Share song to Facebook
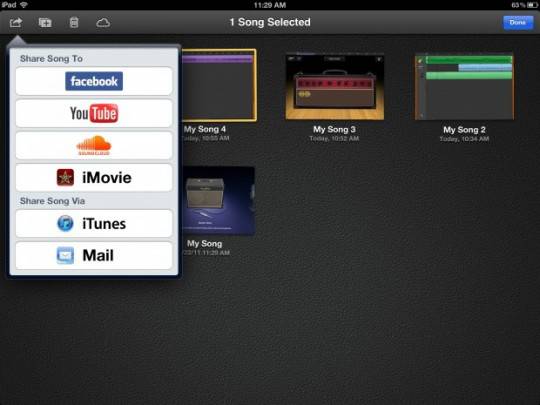540x405 pixels. coord(94,81)
